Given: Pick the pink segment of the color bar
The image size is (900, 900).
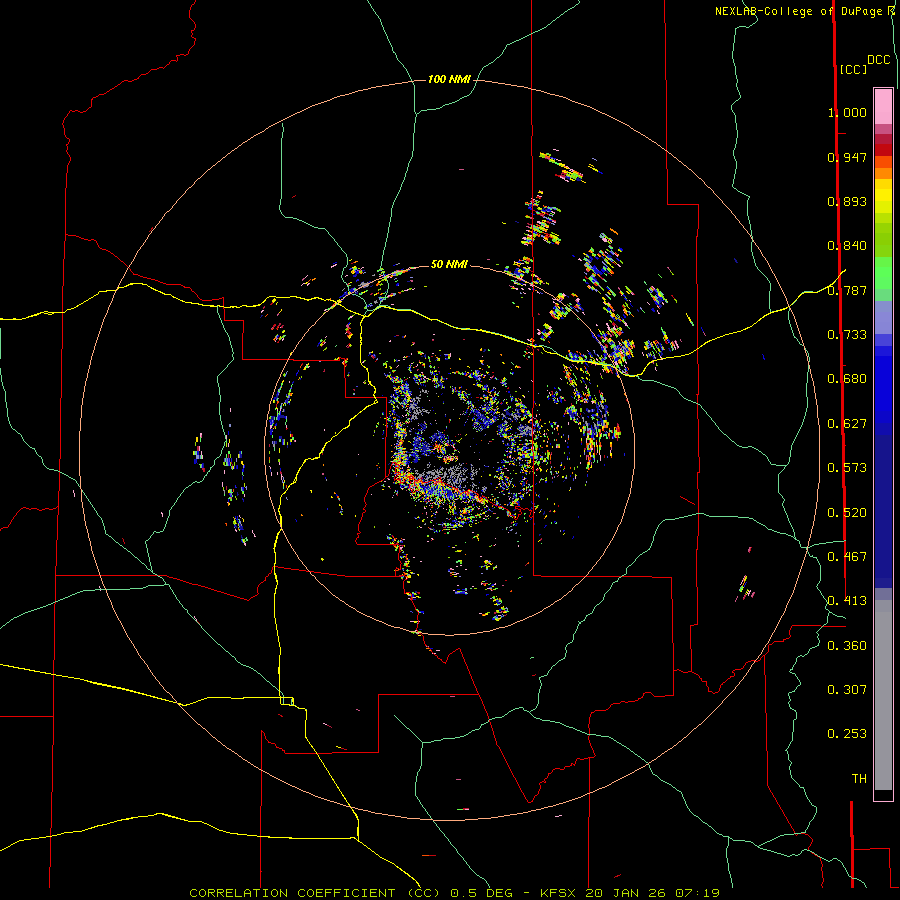Looking at the screenshot, I should [883, 107].
